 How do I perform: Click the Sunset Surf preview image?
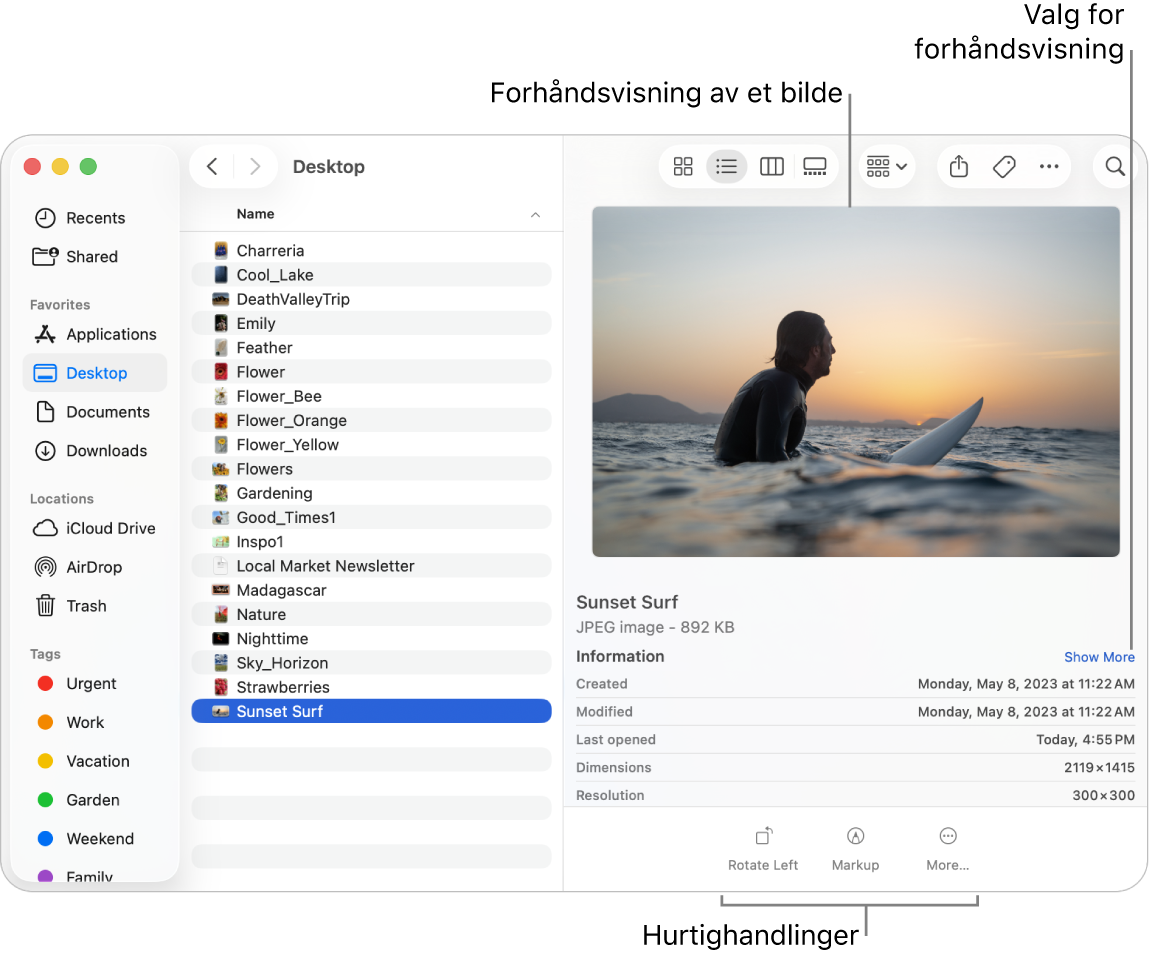coord(855,381)
